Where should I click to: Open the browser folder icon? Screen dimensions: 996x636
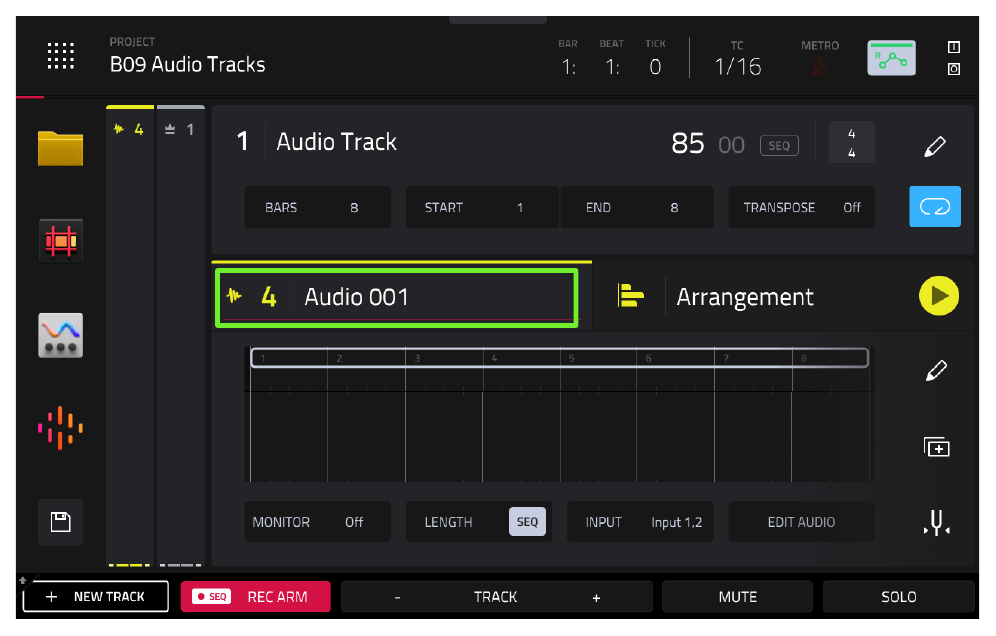60,148
